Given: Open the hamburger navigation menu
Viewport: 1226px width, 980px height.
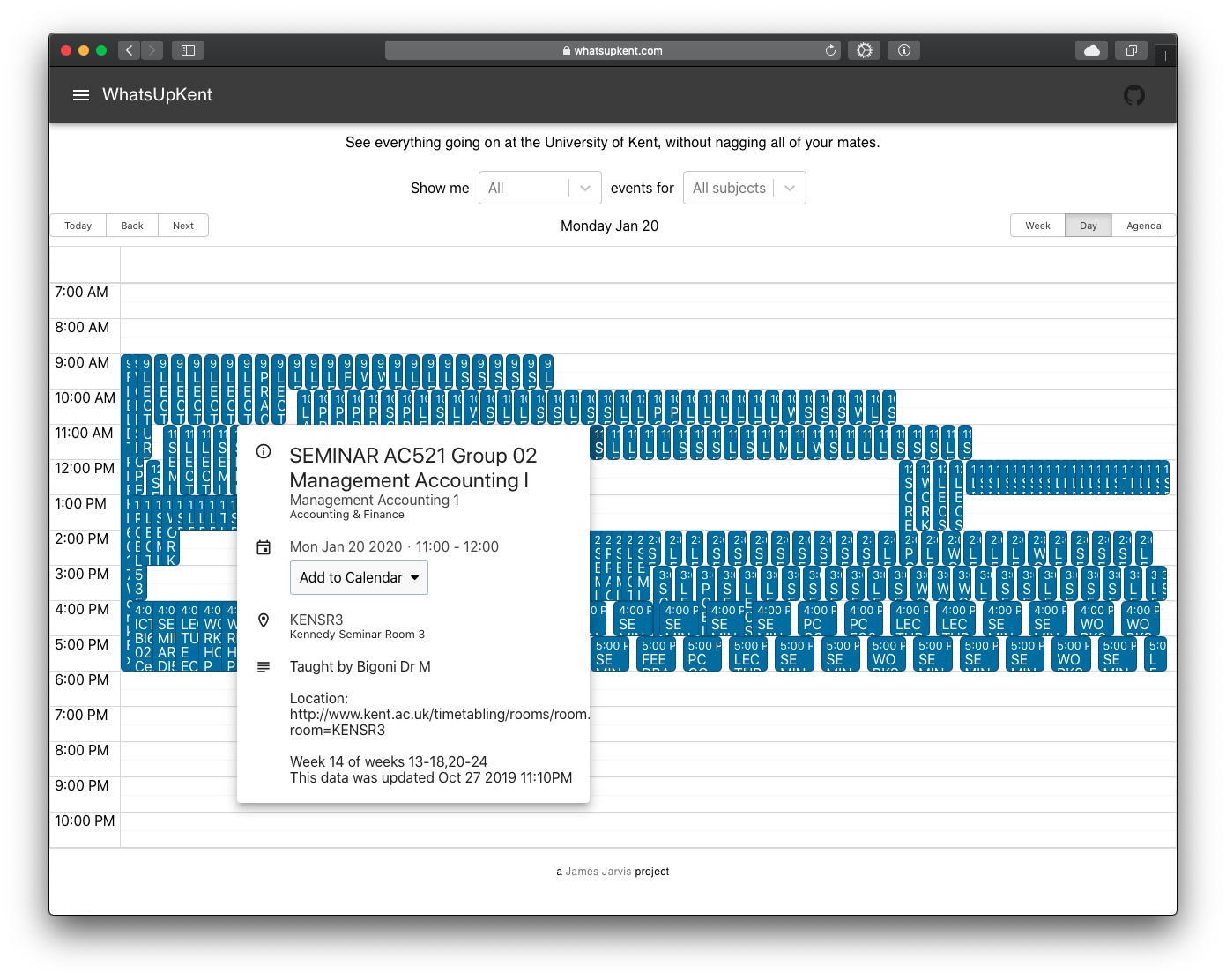Looking at the screenshot, I should [81, 95].
